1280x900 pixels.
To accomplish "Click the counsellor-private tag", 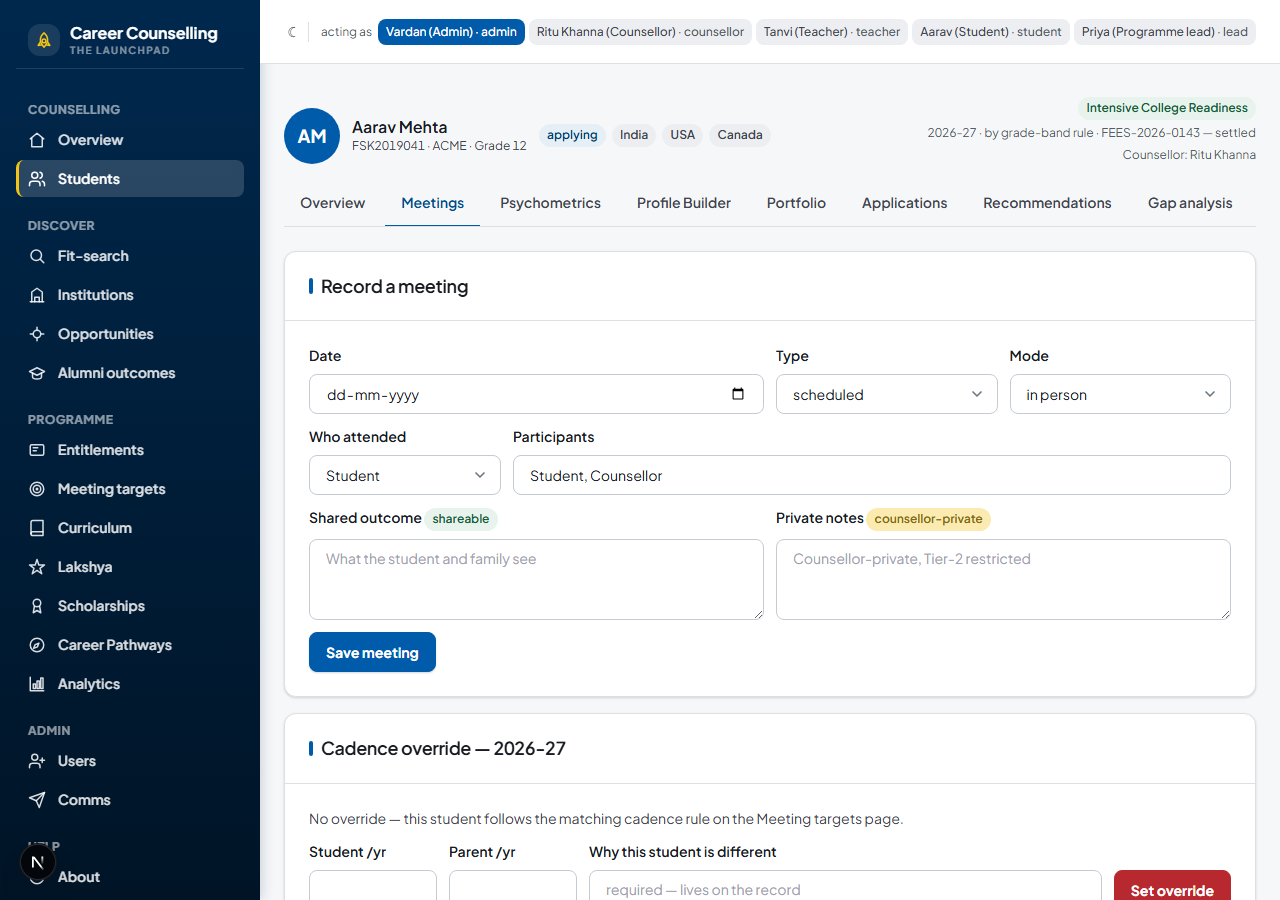I will pos(929,519).
